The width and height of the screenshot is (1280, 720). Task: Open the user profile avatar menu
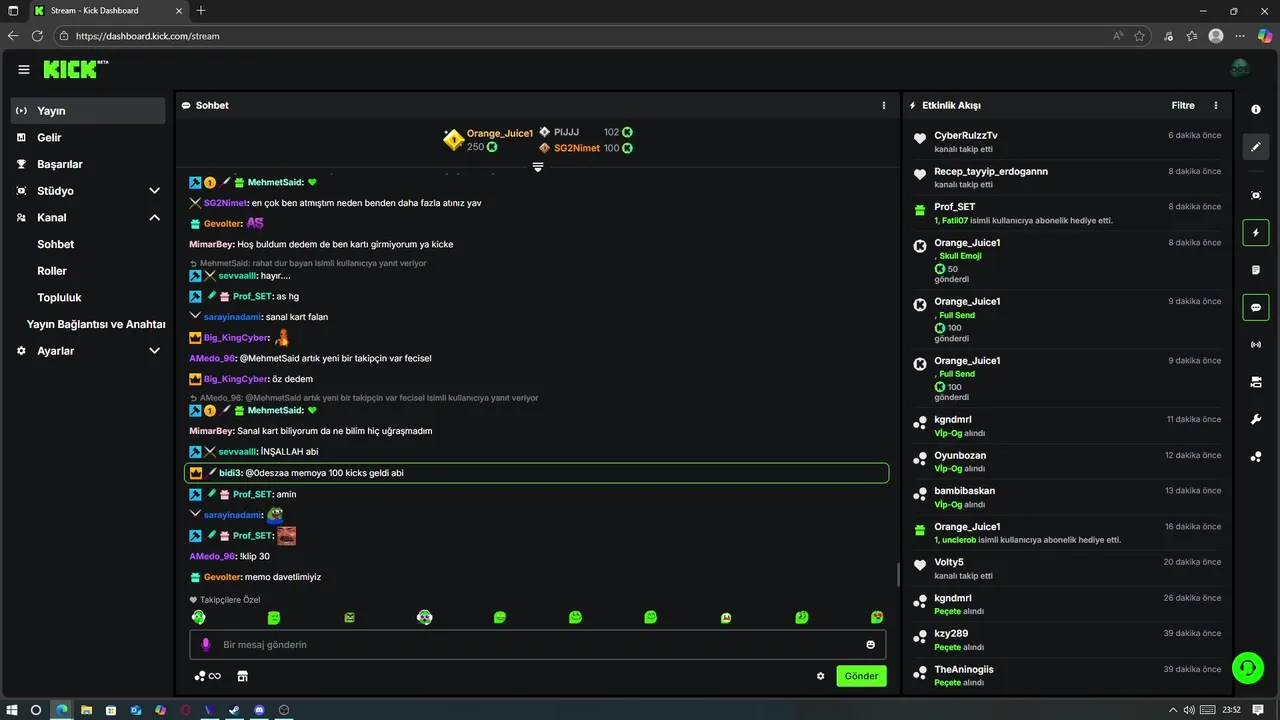[x=1240, y=69]
